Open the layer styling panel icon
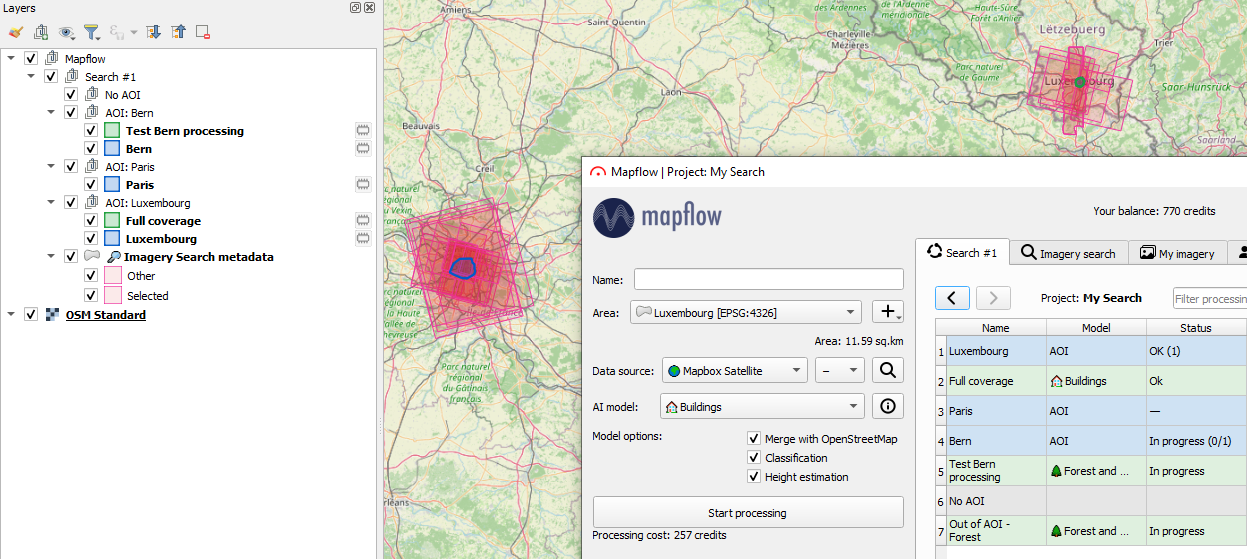This screenshot has height=559, width=1247. click(15, 32)
